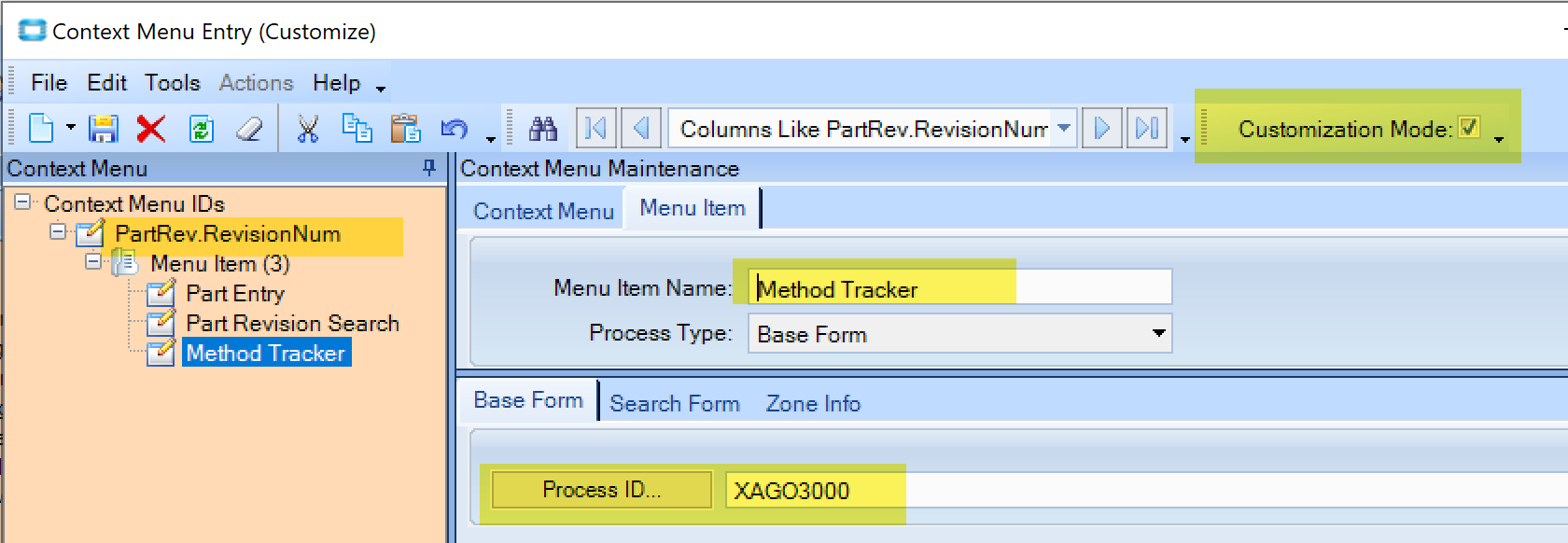
Task: Click the red X Delete icon
Action: point(151,129)
